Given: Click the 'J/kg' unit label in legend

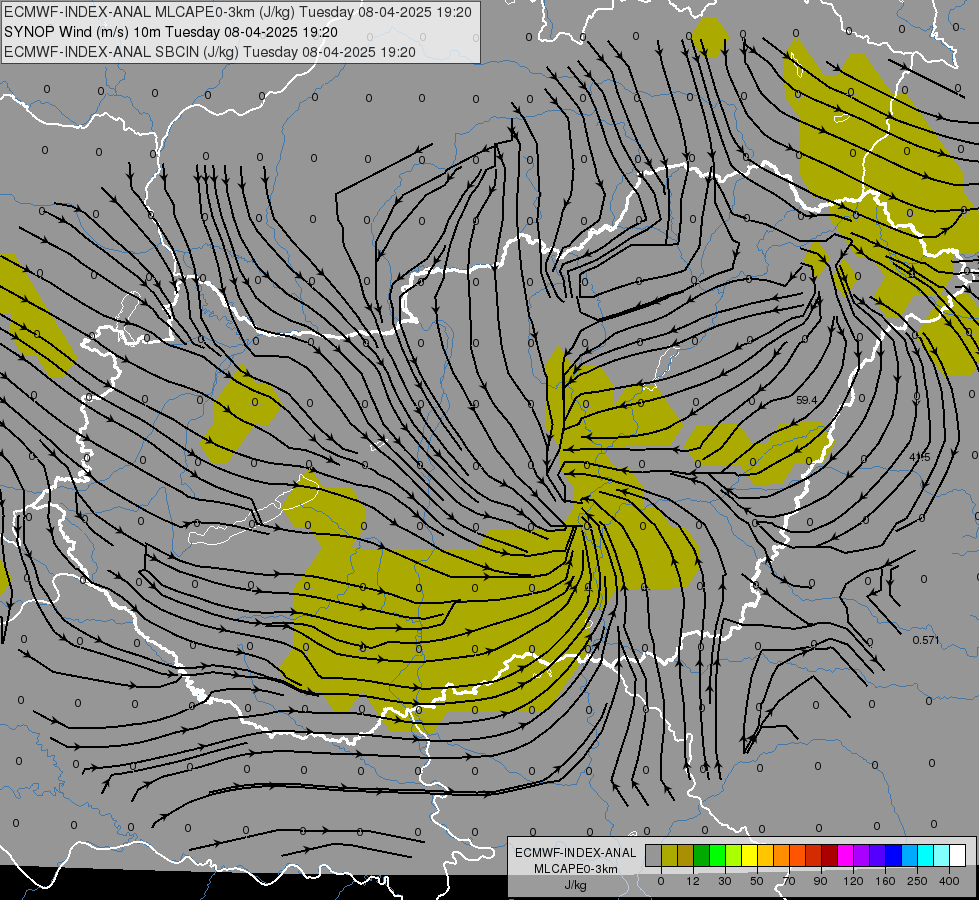Looking at the screenshot, I should click(x=575, y=885).
